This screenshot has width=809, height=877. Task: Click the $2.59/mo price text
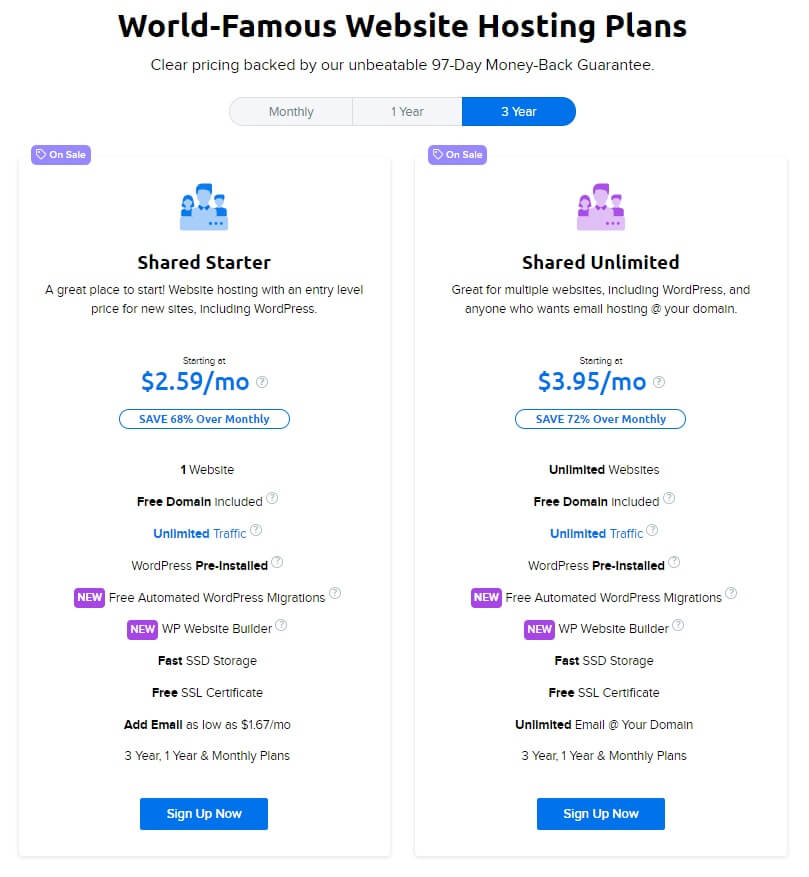(198, 381)
